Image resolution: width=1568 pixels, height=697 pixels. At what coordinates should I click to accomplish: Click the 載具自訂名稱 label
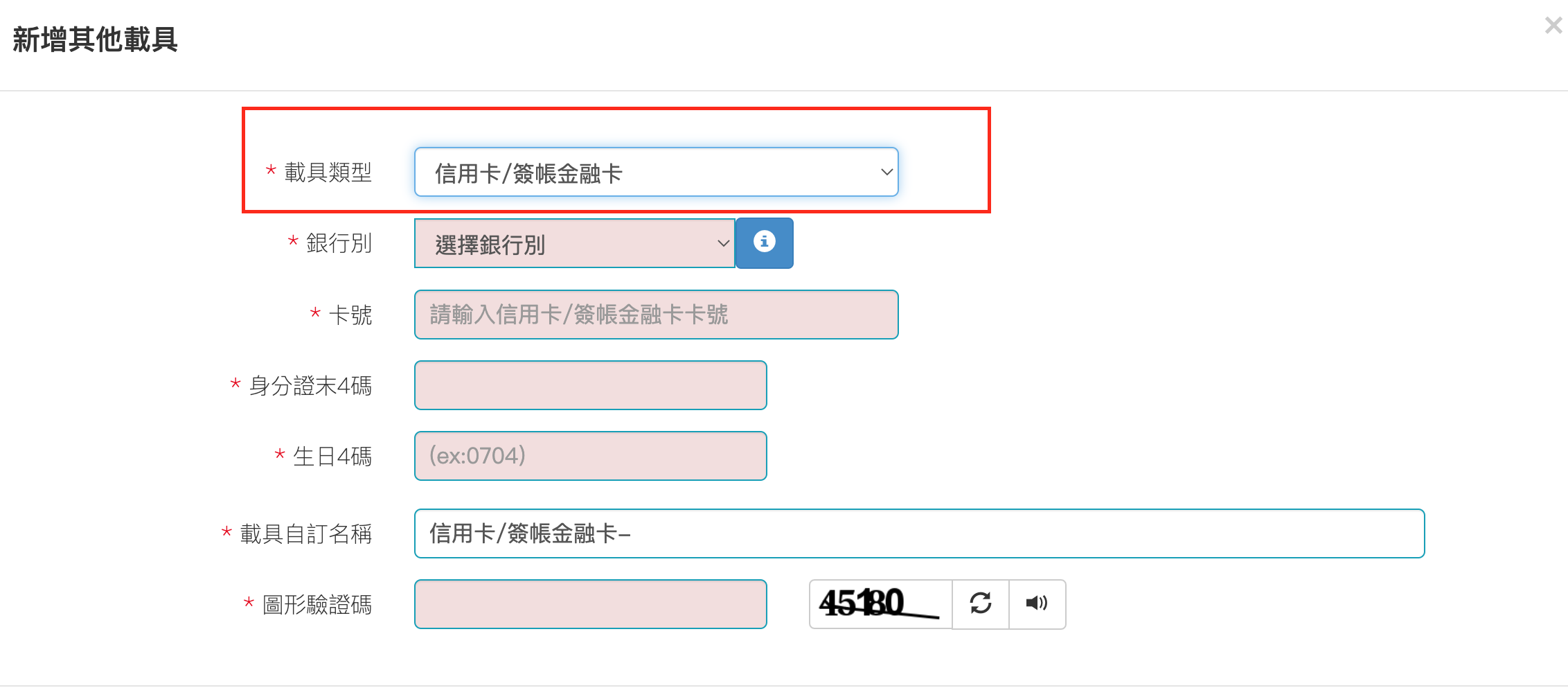click(x=306, y=534)
